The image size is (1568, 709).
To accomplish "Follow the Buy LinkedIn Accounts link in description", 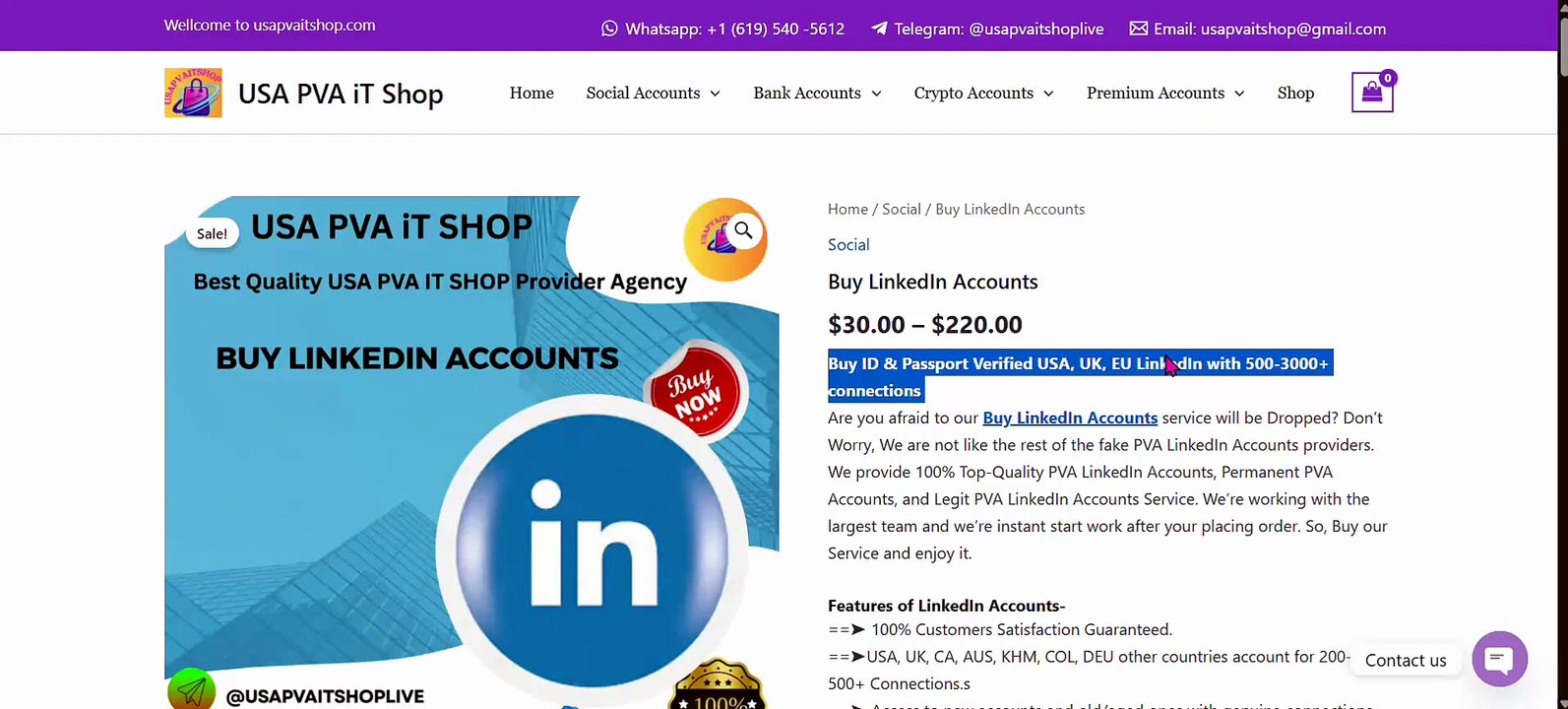I will 1070,418.
